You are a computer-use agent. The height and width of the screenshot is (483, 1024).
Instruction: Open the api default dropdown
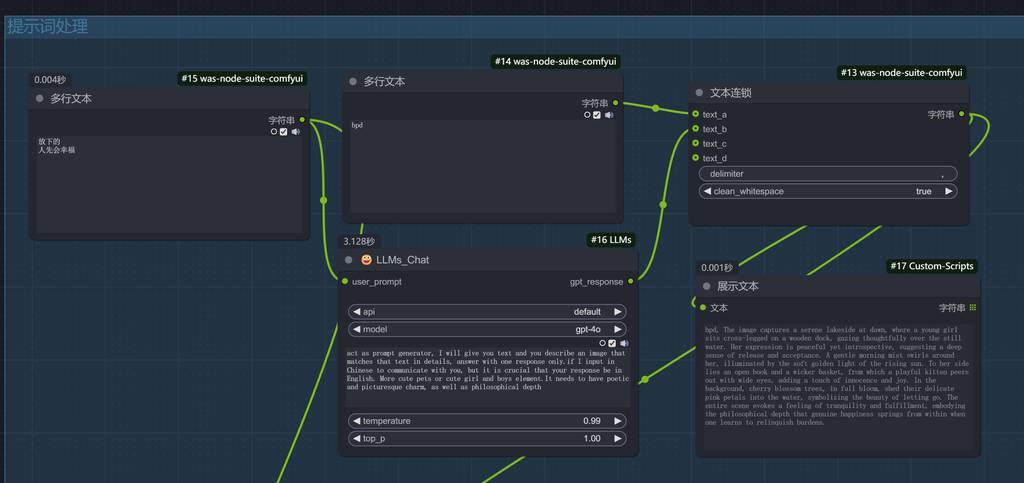[487, 312]
